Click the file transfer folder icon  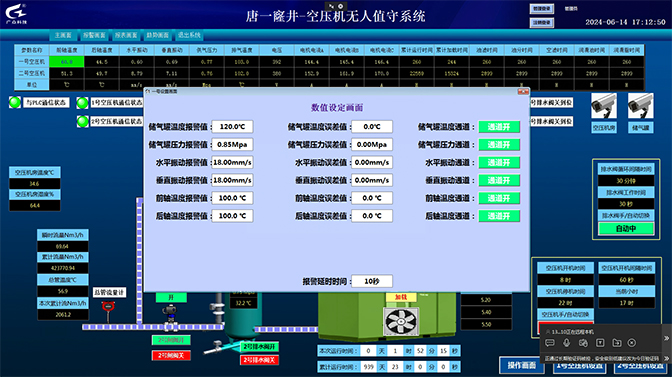(x=616, y=343)
